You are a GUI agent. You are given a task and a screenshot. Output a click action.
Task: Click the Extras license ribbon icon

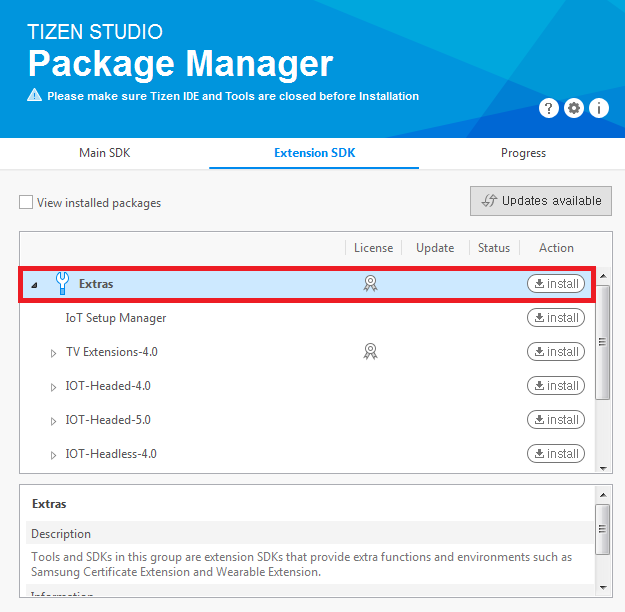(x=370, y=284)
